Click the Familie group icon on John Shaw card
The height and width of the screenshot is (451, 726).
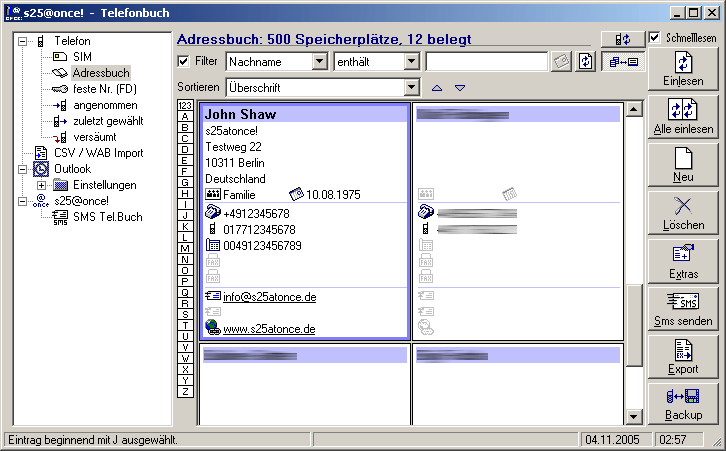(213, 194)
